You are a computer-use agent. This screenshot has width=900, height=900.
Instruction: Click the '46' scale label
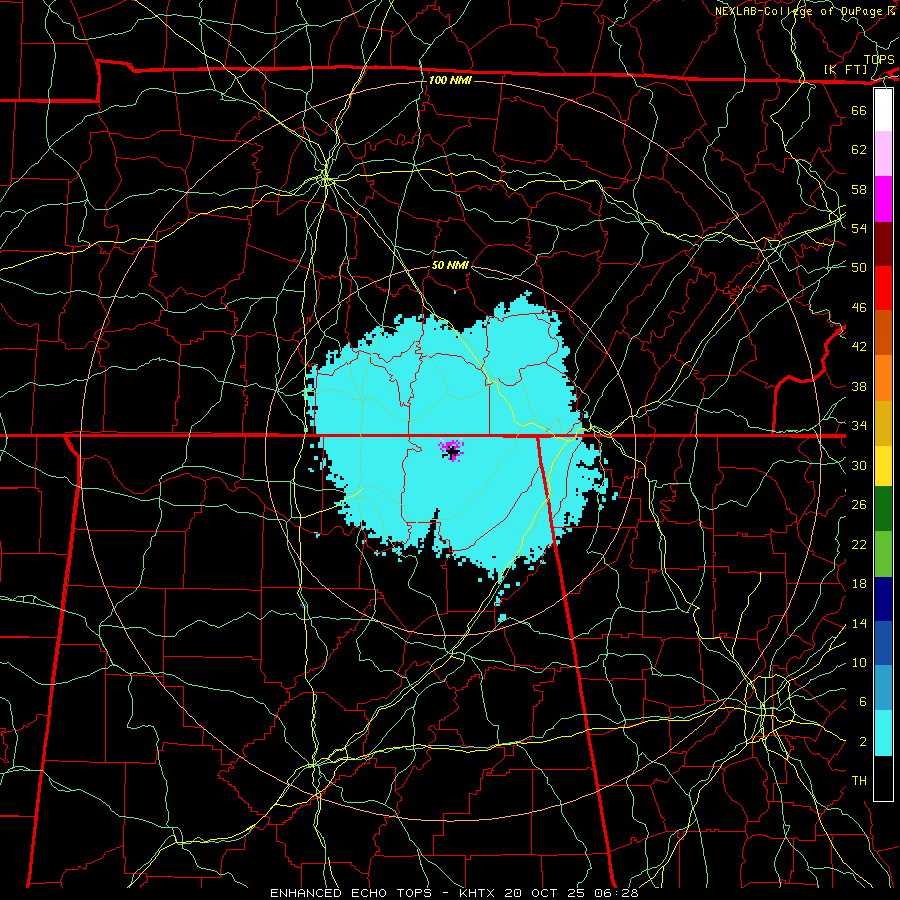tap(859, 308)
